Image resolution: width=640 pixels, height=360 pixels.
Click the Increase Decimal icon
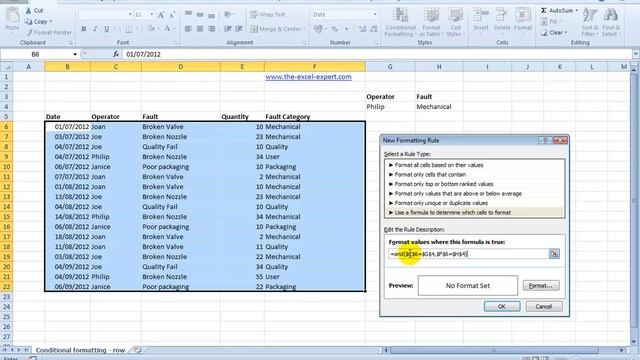pyautogui.click(x=362, y=29)
